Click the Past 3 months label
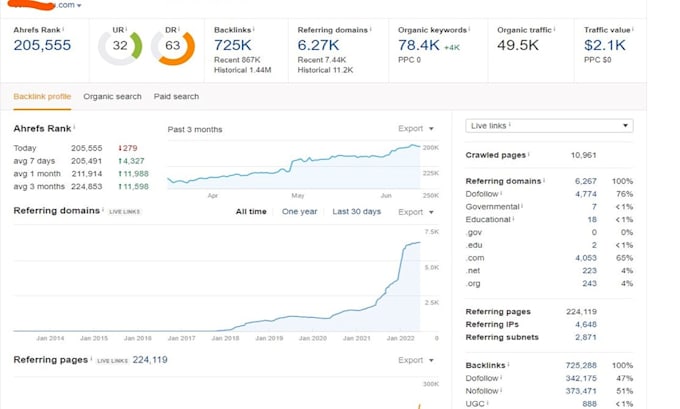Image resolution: width=680 pixels, height=409 pixels. click(195, 129)
